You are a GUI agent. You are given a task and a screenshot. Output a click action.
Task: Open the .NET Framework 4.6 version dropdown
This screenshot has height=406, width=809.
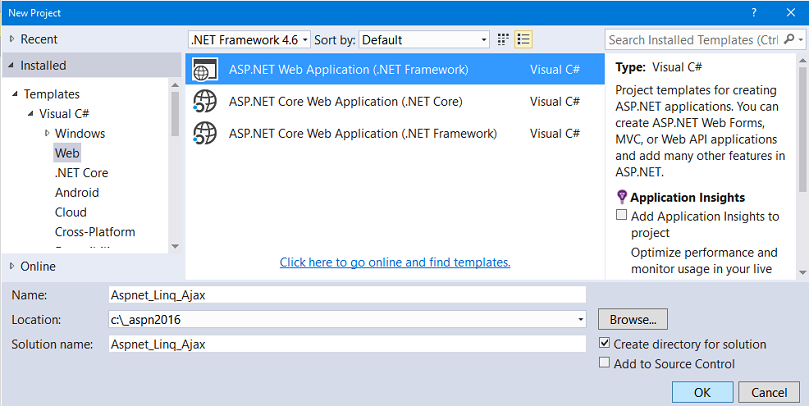(x=250, y=40)
